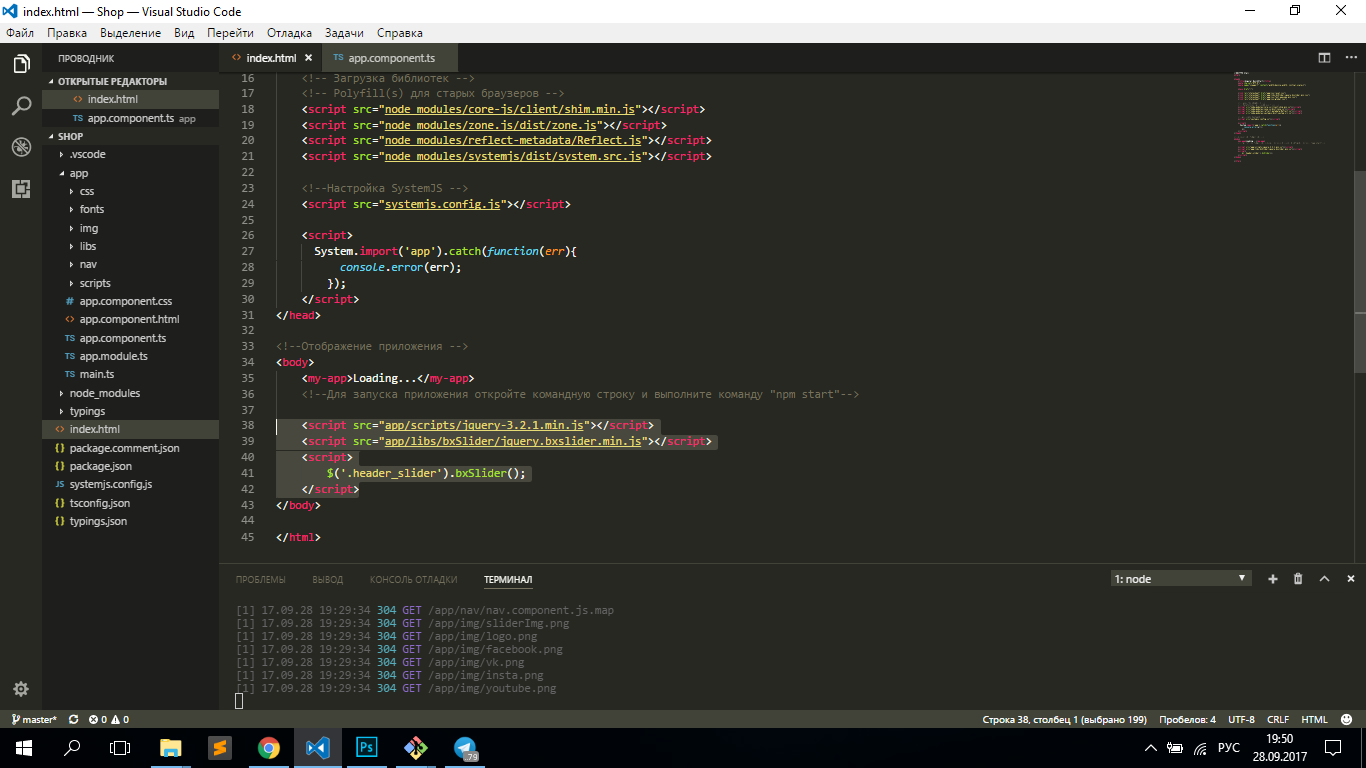Open systemjs.config.js in file tree
1366x768 pixels.
tap(111, 484)
